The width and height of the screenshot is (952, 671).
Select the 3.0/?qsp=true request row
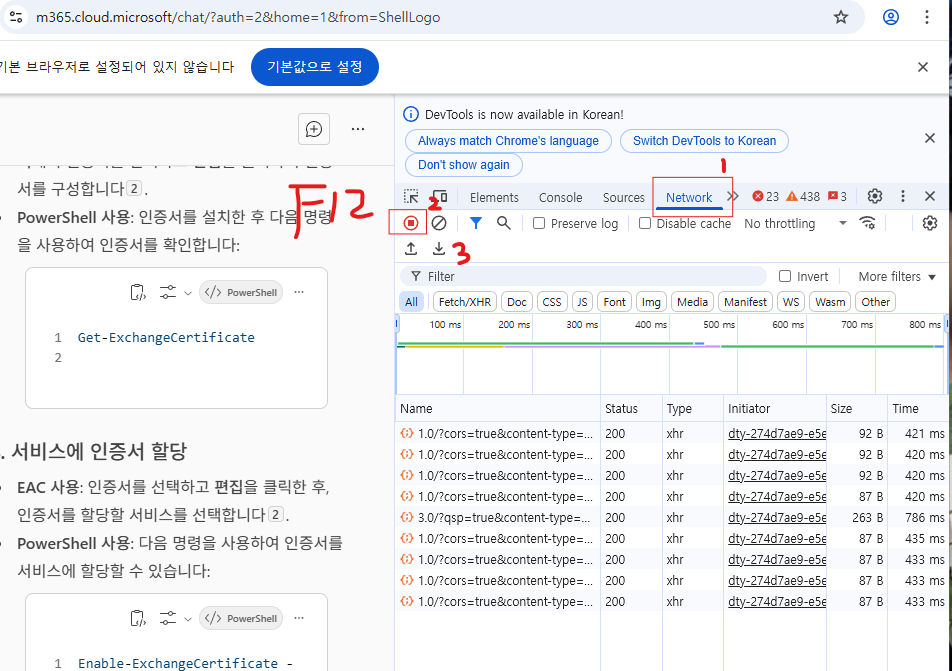click(x=672, y=517)
